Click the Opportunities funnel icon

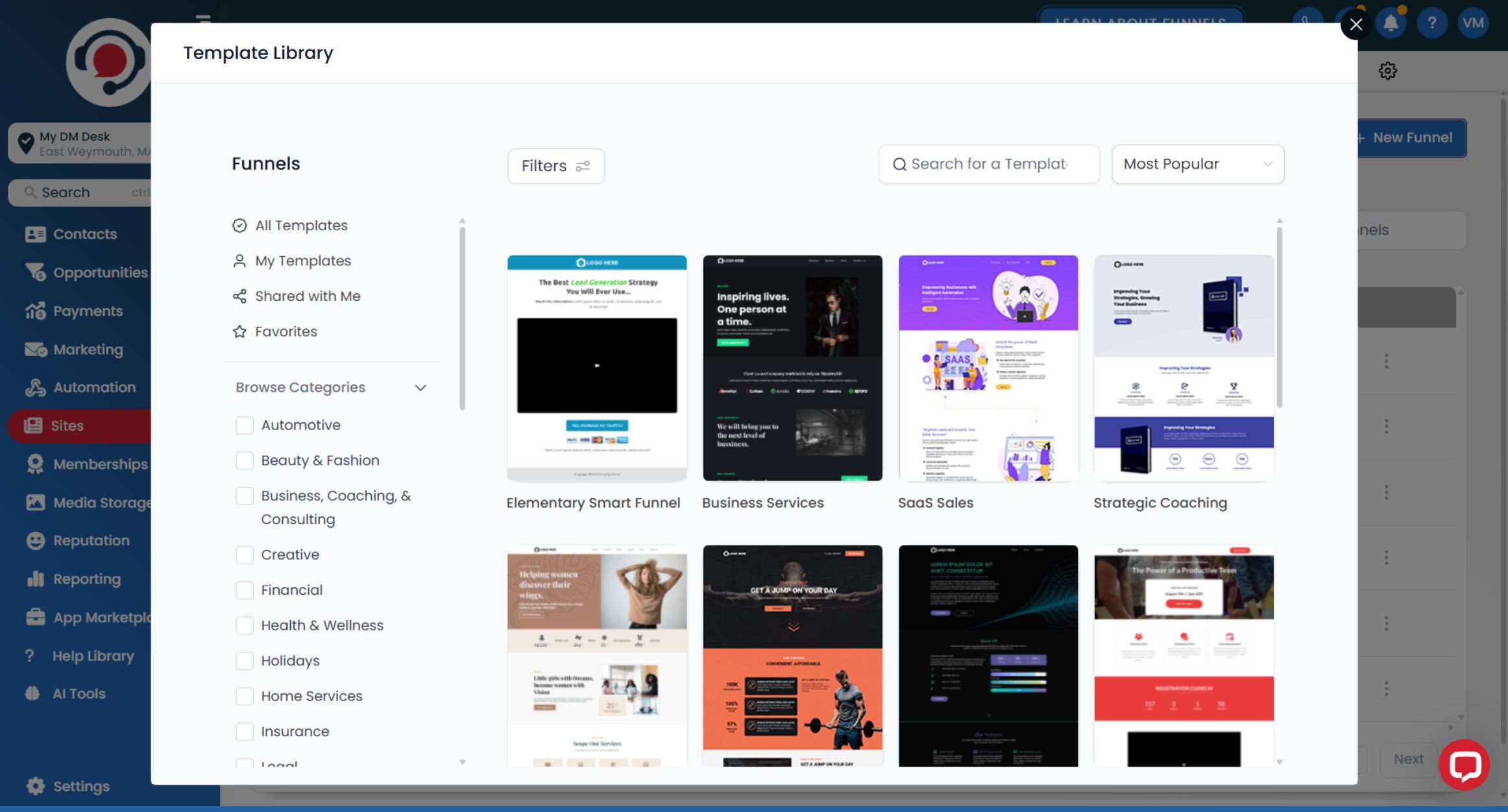[x=35, y=272]
